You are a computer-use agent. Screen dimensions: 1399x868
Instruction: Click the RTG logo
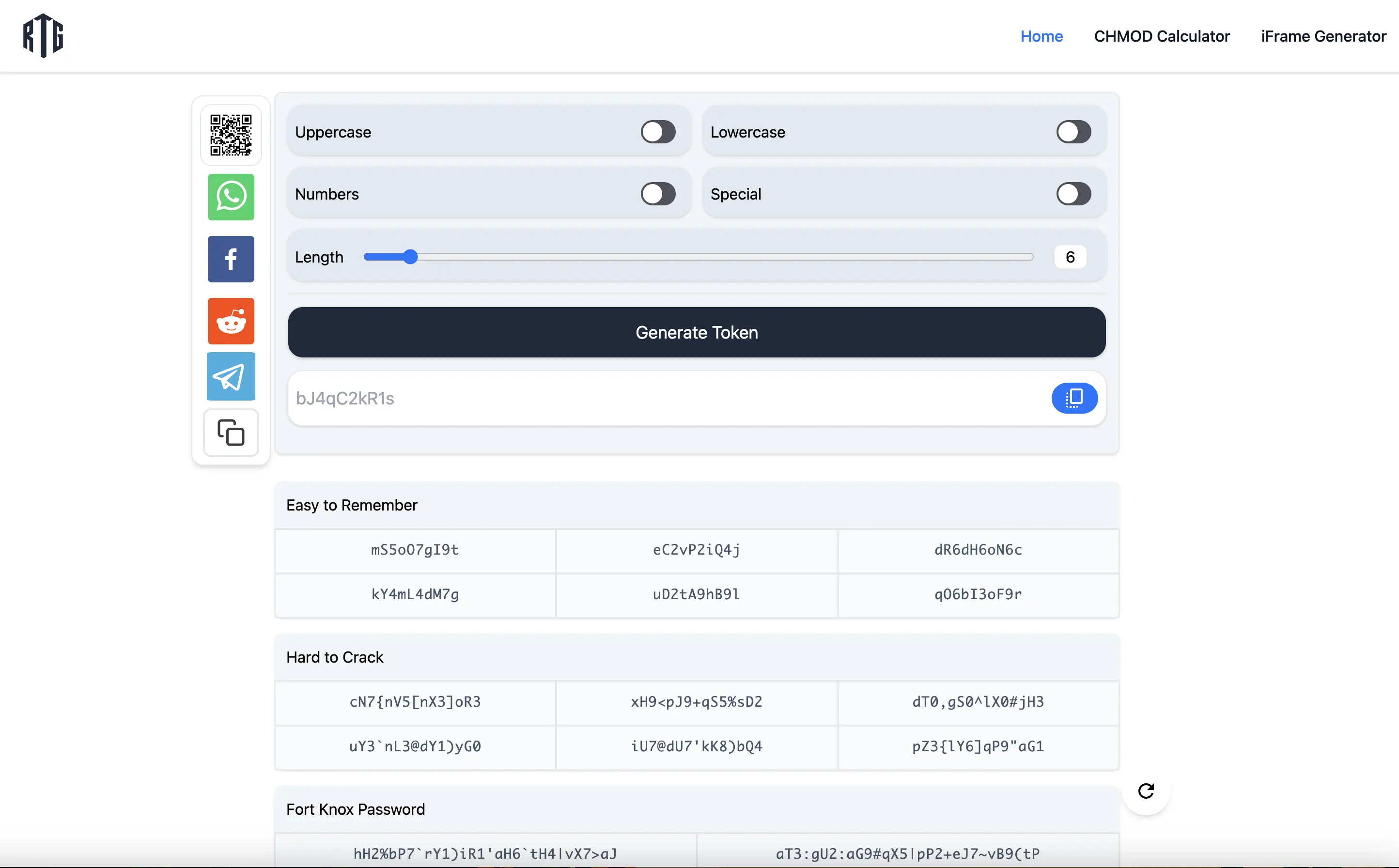pyautogui.click(x=43, y=35)
